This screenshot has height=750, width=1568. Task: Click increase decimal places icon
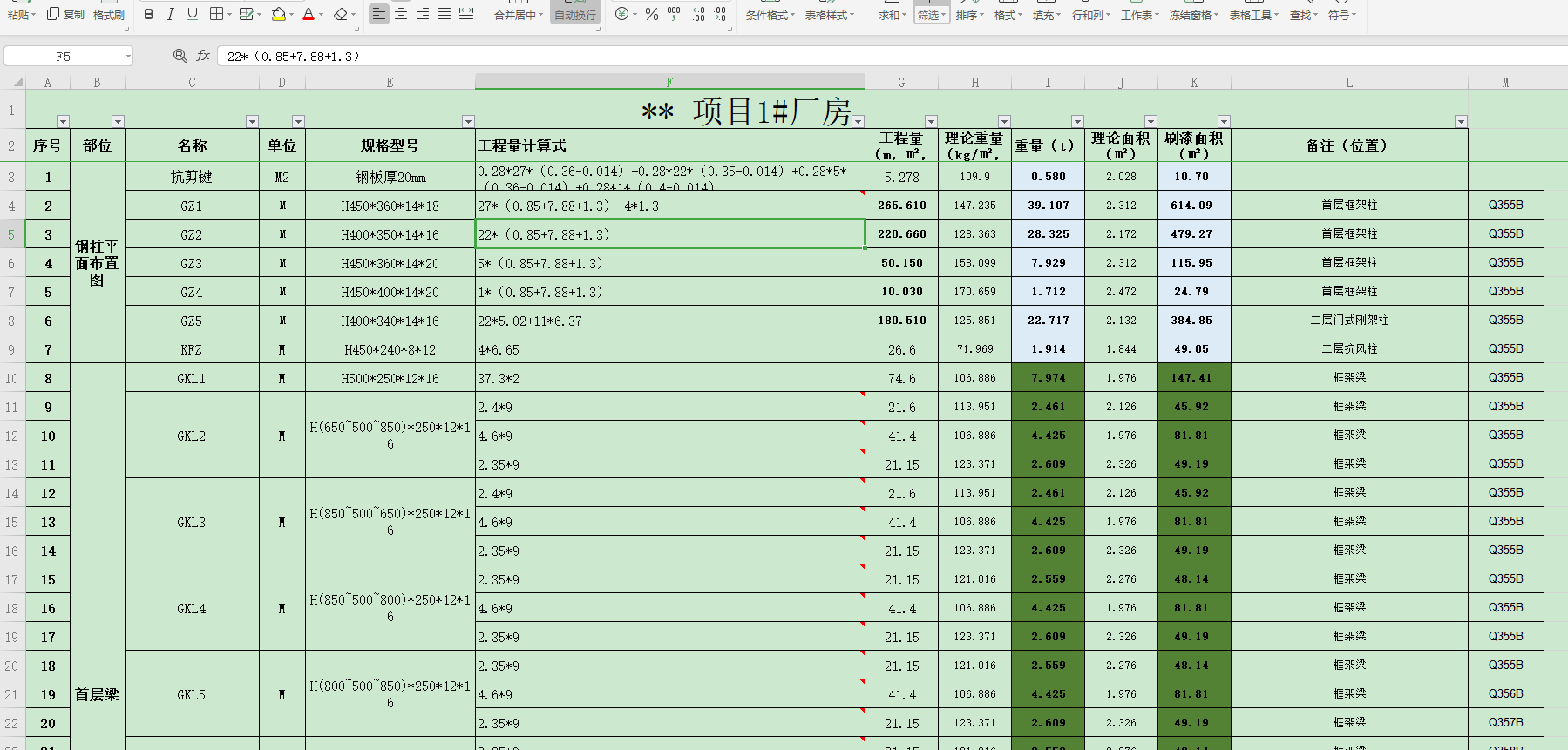[x=698, y=14]
